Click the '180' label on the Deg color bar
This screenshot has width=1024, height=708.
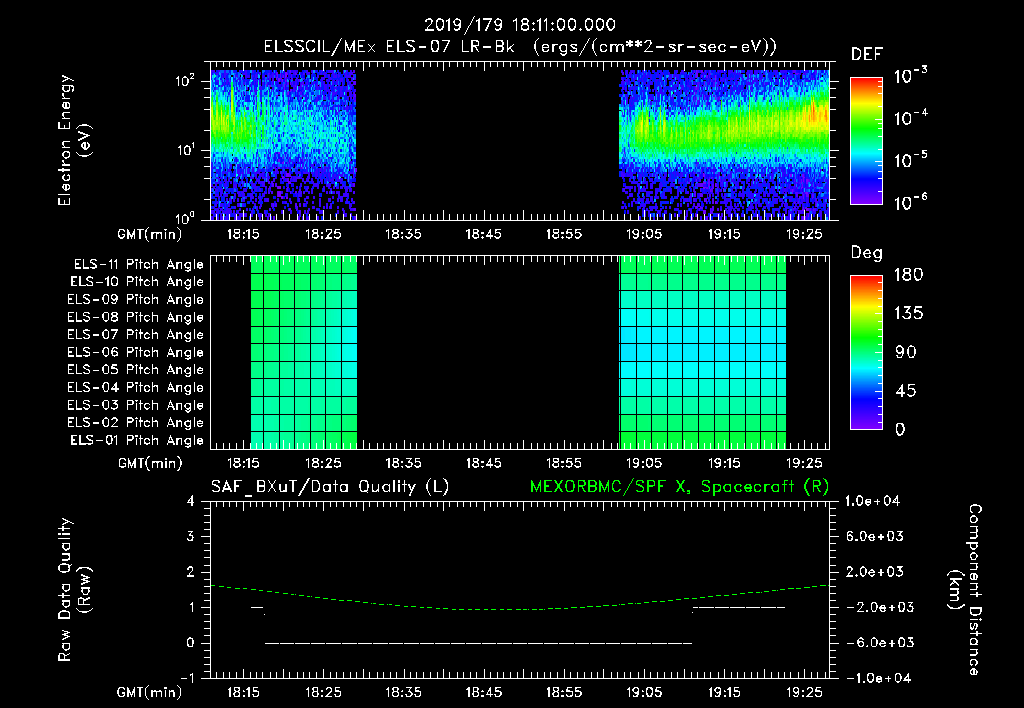click(908, 275)
